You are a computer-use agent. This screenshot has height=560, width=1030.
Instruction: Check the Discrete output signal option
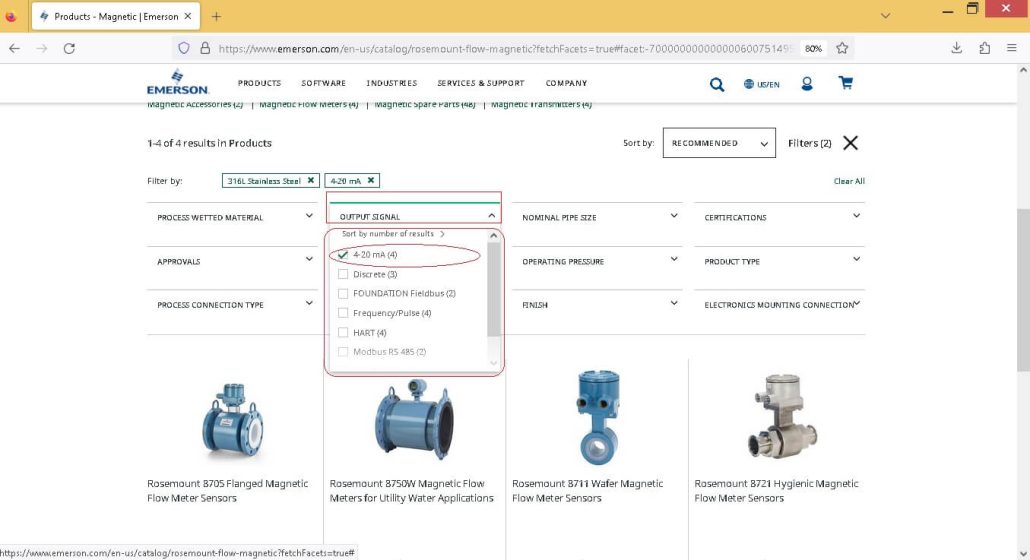(343, 274)
